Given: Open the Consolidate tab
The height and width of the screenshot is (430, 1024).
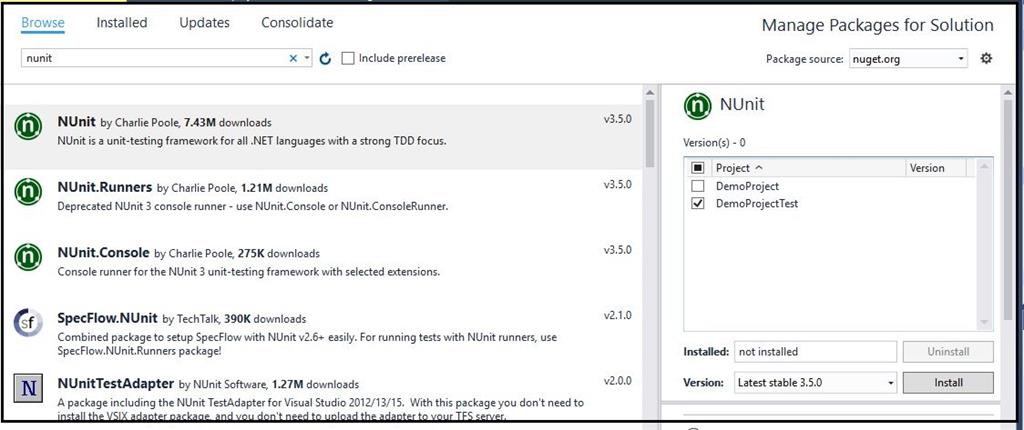Looking at the screenshot, I should (x=297, y=23).
